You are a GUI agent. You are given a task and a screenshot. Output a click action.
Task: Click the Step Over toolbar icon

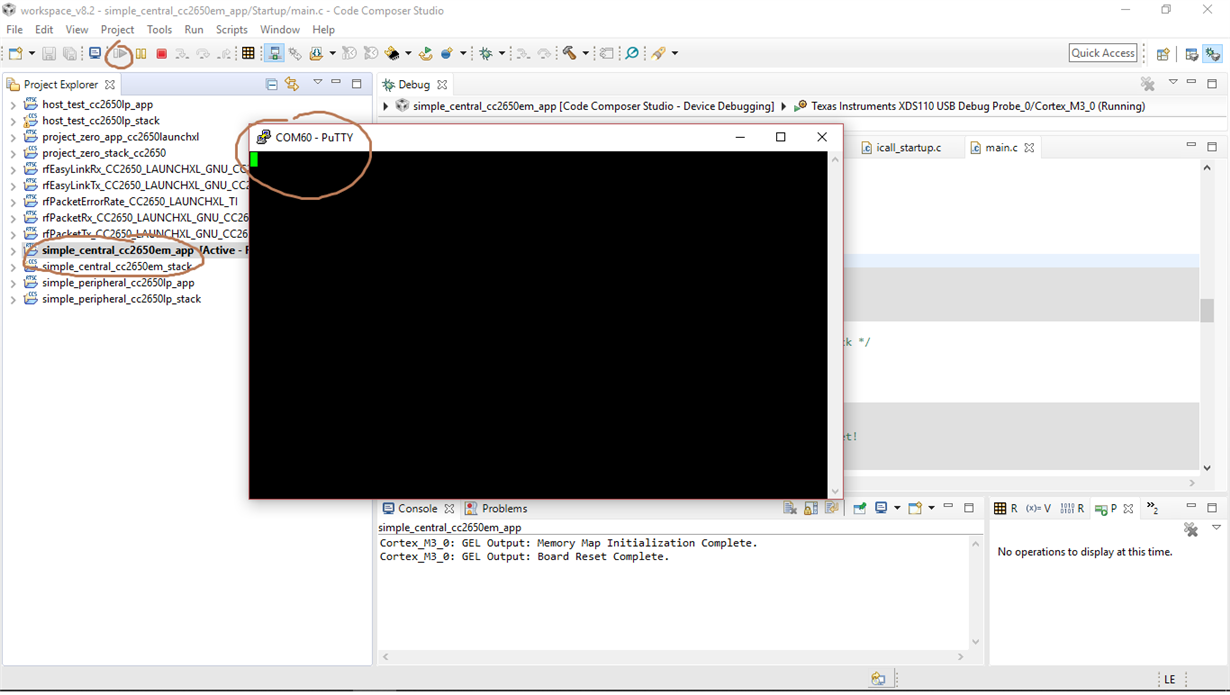coord(203,53)
